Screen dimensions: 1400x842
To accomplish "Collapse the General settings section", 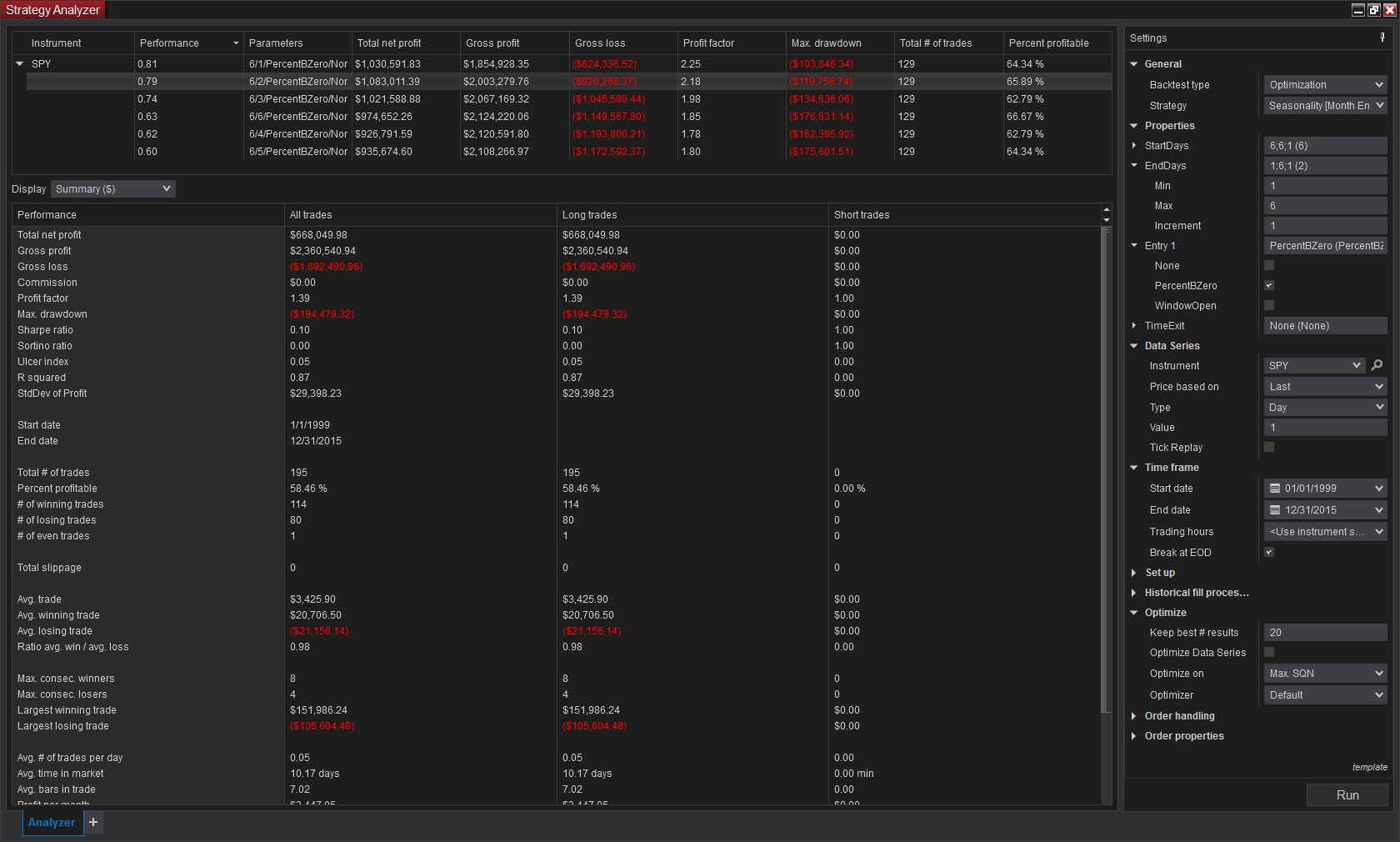I will click(x=1134, y=64).
